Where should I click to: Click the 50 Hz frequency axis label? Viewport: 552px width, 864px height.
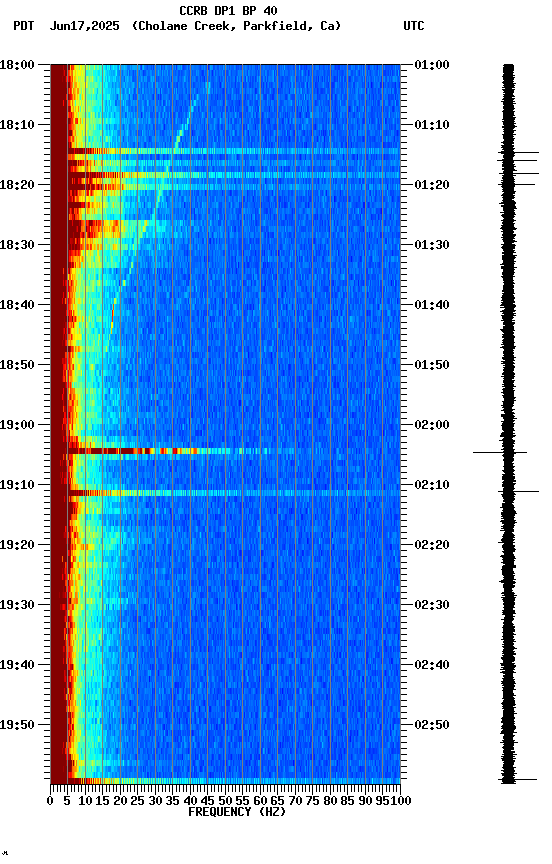(225, 801)
